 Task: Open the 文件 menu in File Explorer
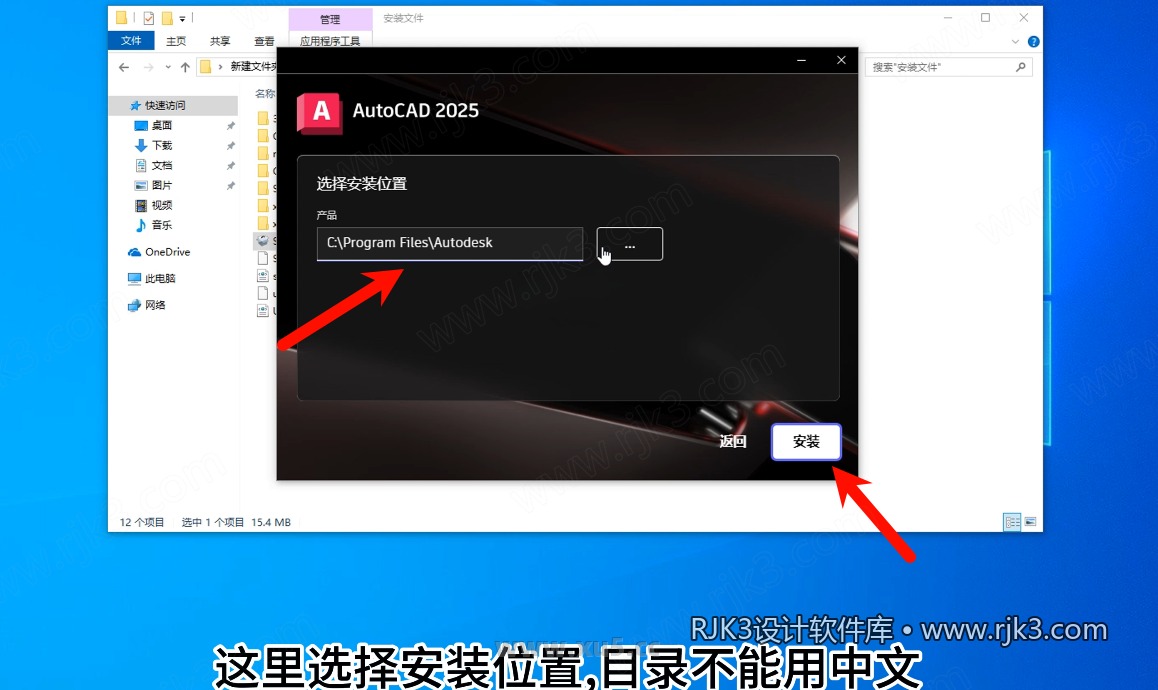click(x=131, y=41)
